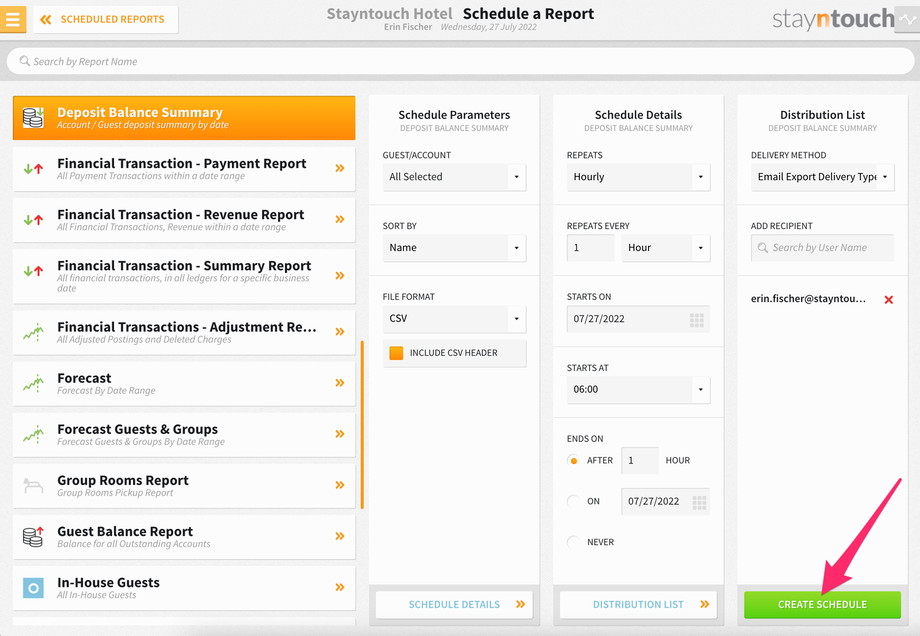Image resolution: width=920 pixels, height=636 pixels.
Task: Open Financial Transaction - Revenue Report
Action: (x=184, y=220)
